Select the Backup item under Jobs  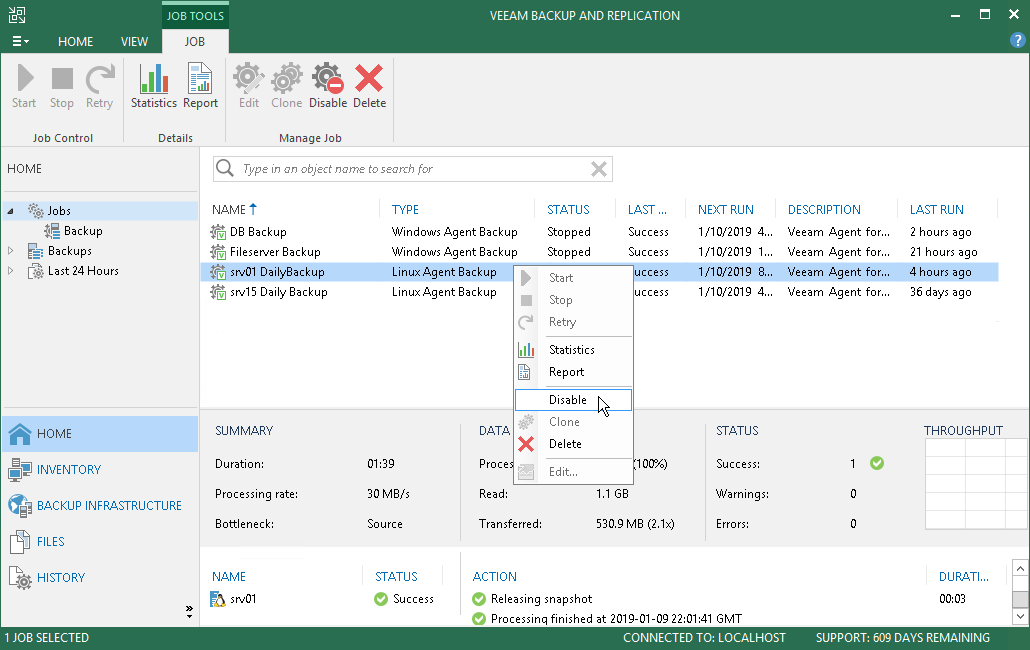83,231
